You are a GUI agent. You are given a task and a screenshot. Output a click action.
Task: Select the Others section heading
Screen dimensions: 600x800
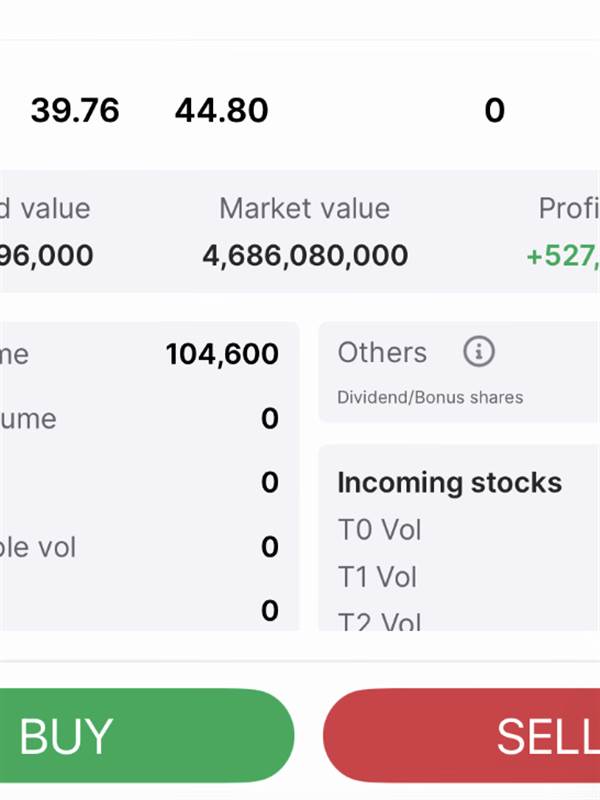point(382,352)
